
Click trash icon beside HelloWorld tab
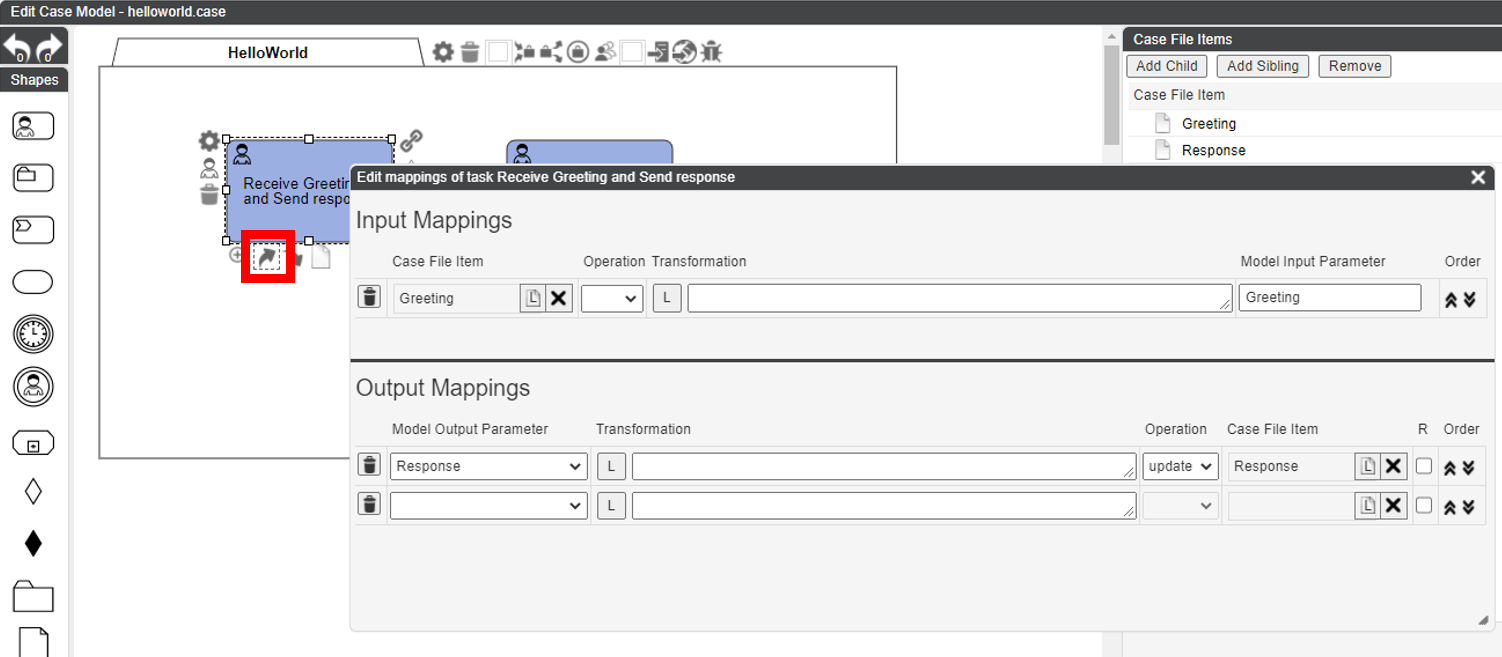(x=470, y=52)
